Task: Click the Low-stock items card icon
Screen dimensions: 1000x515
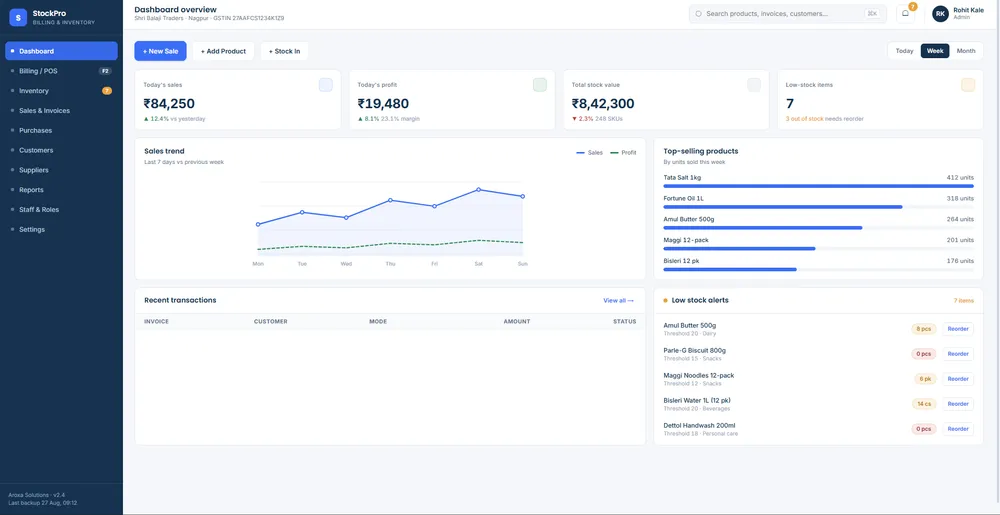Action: coord(968,85)
